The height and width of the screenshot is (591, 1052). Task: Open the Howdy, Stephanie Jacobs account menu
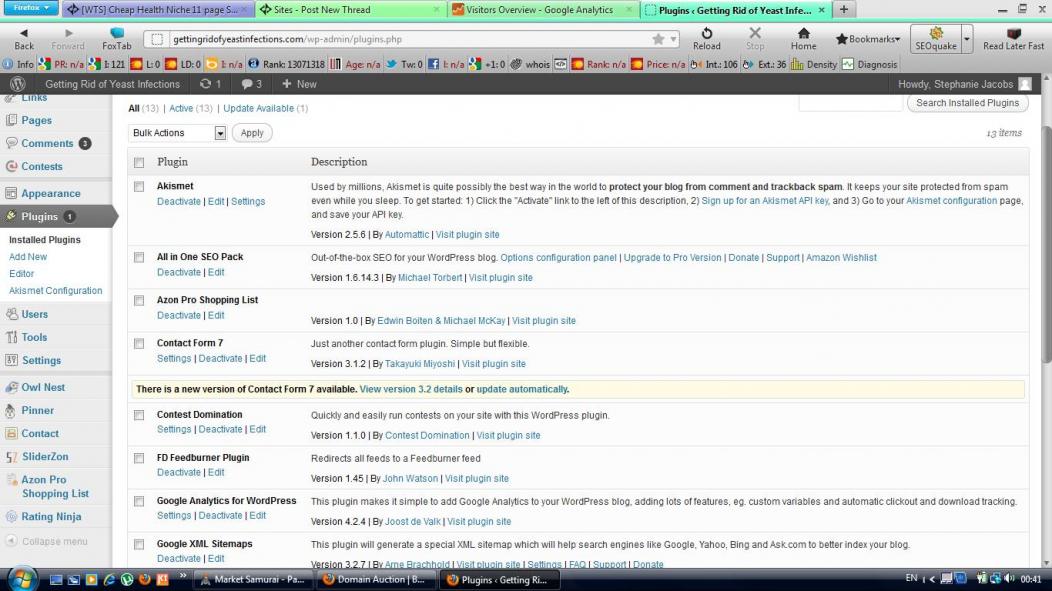coord(964,84)
